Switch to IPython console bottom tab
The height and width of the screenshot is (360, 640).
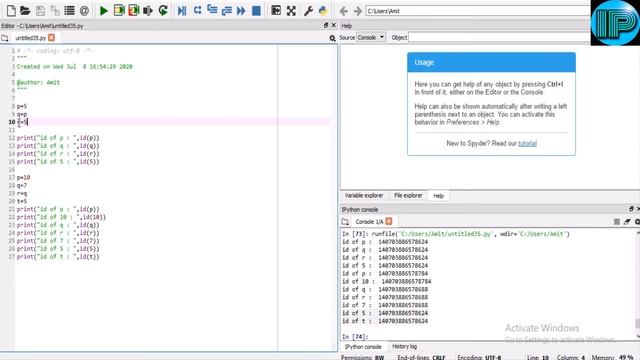[x=363, y=347]
